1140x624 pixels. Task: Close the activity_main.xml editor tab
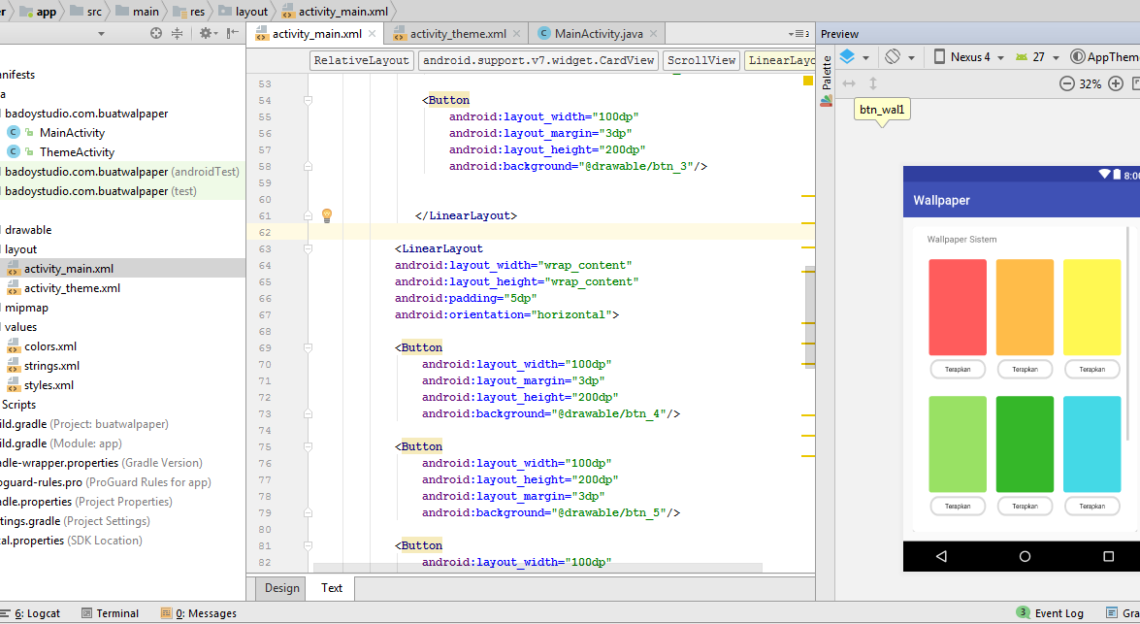(372, 34)
